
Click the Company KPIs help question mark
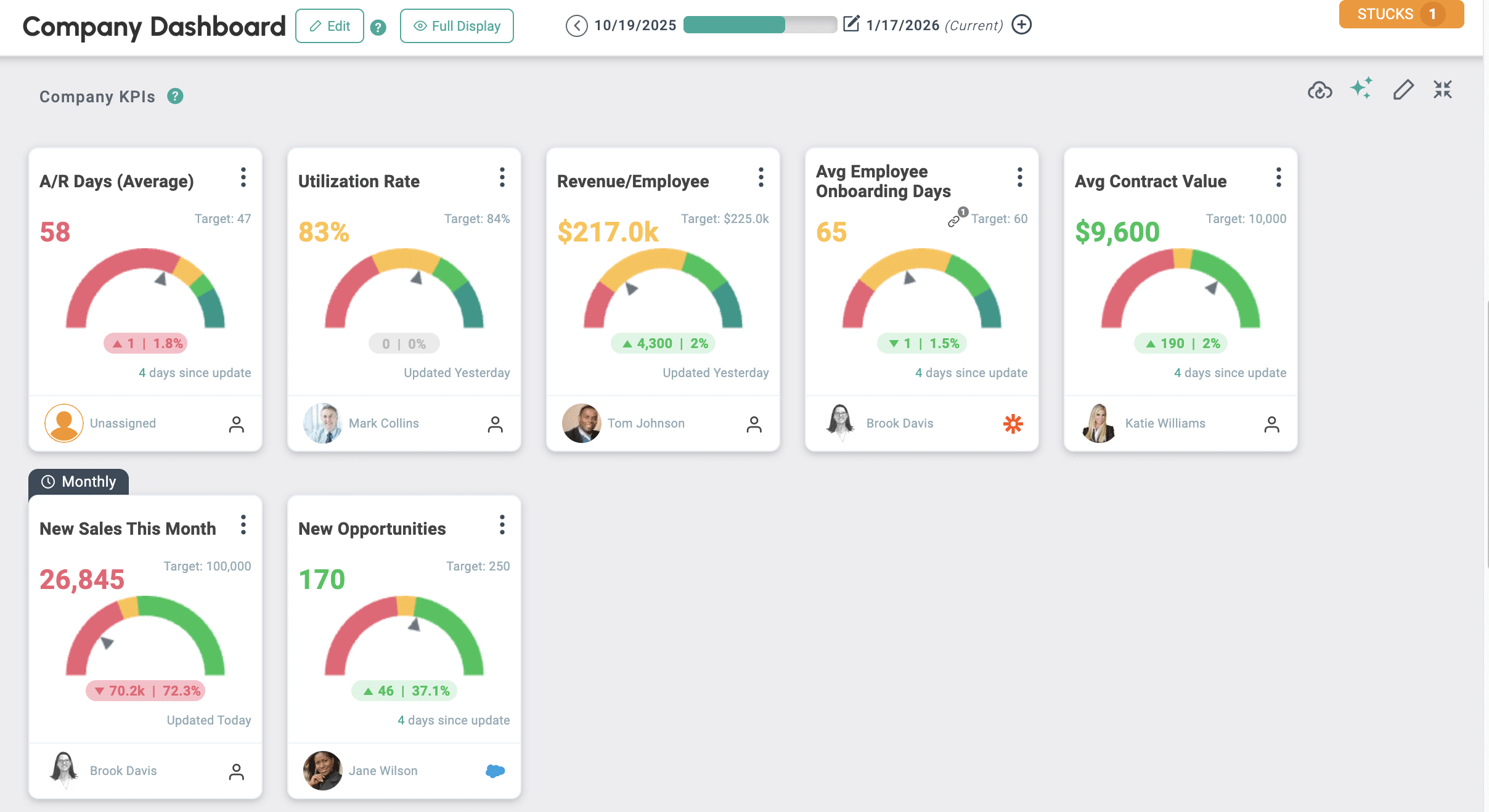click(x=176, y=96)
